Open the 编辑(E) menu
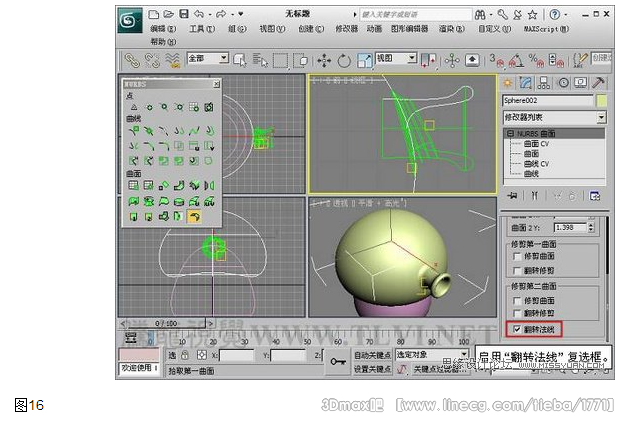643x422 pixels. pos(163,29)
